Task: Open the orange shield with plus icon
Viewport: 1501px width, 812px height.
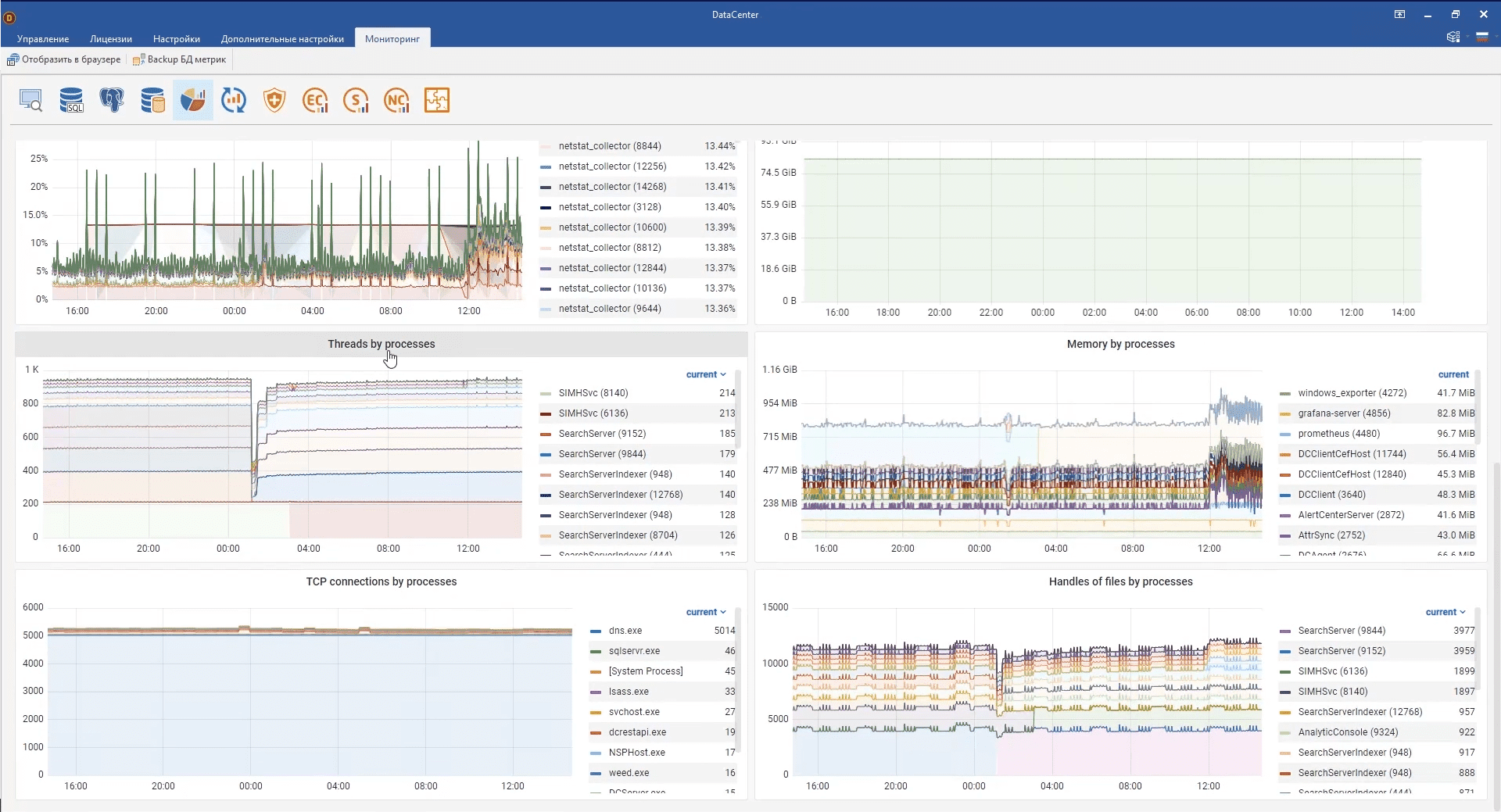Action: 274,100
